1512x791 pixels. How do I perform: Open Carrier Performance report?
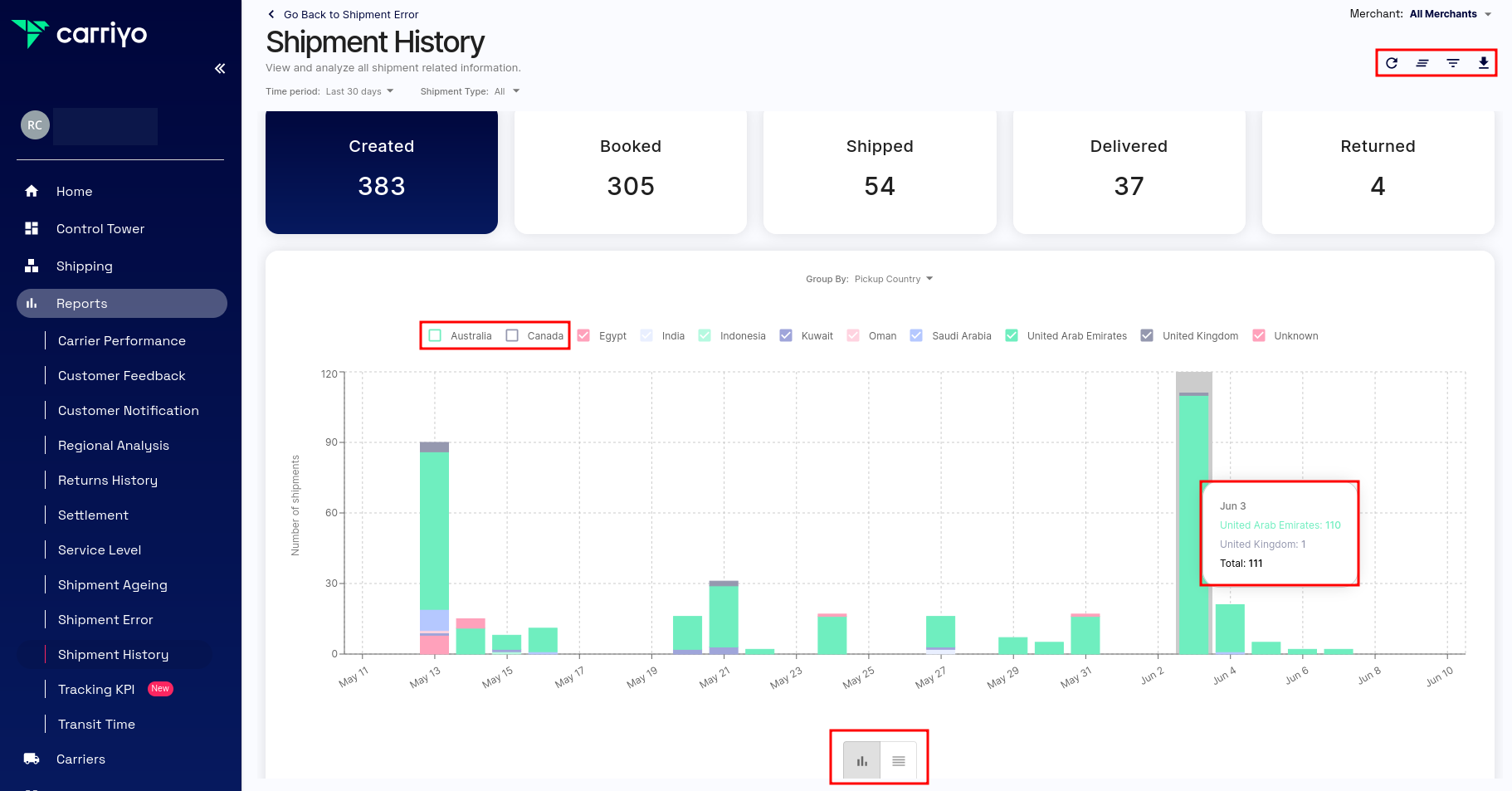coord(121,341)
